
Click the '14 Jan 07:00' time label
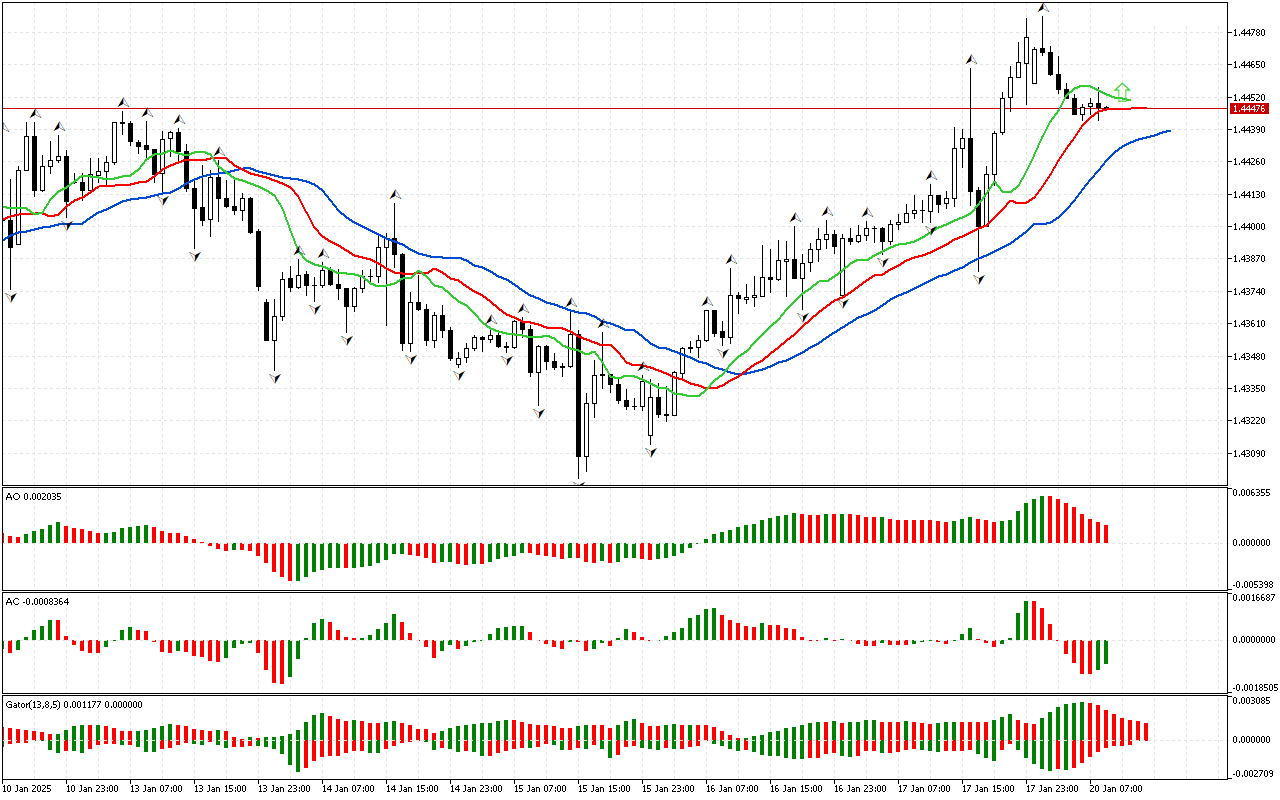pyautogui.click(x=348, y=789)
